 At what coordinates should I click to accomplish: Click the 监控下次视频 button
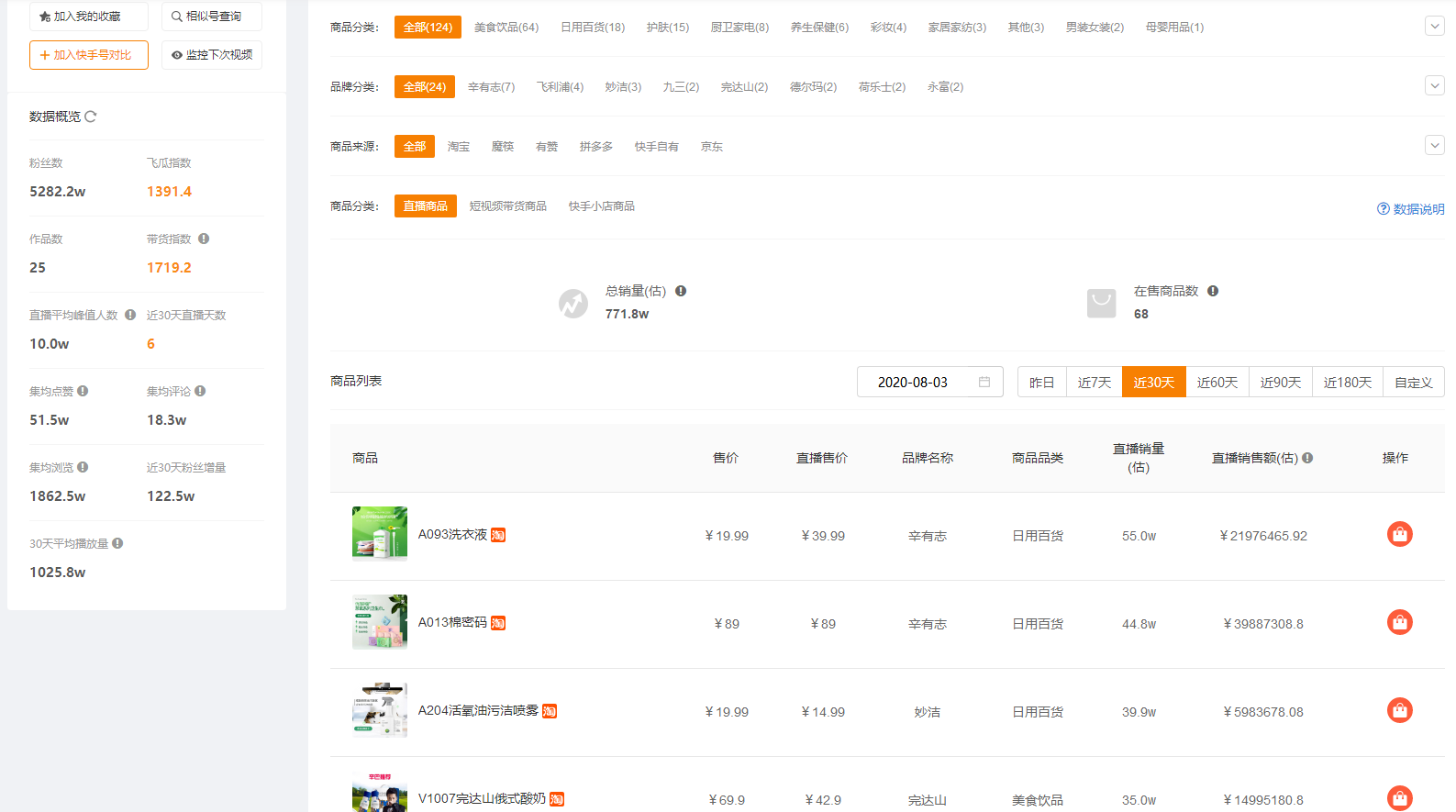pos(212,55)
